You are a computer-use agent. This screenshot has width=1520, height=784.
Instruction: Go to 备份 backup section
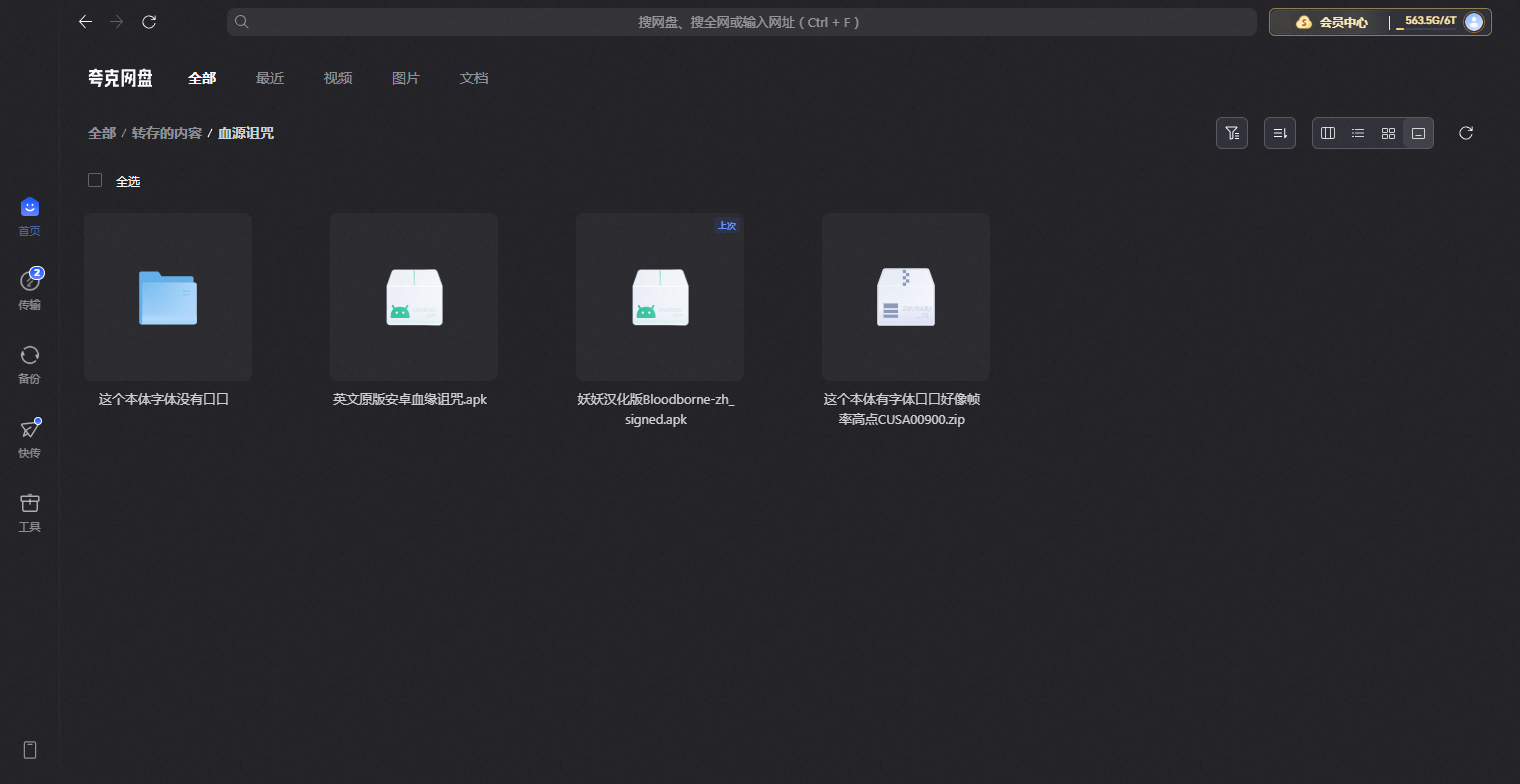(x=30, y=365)
